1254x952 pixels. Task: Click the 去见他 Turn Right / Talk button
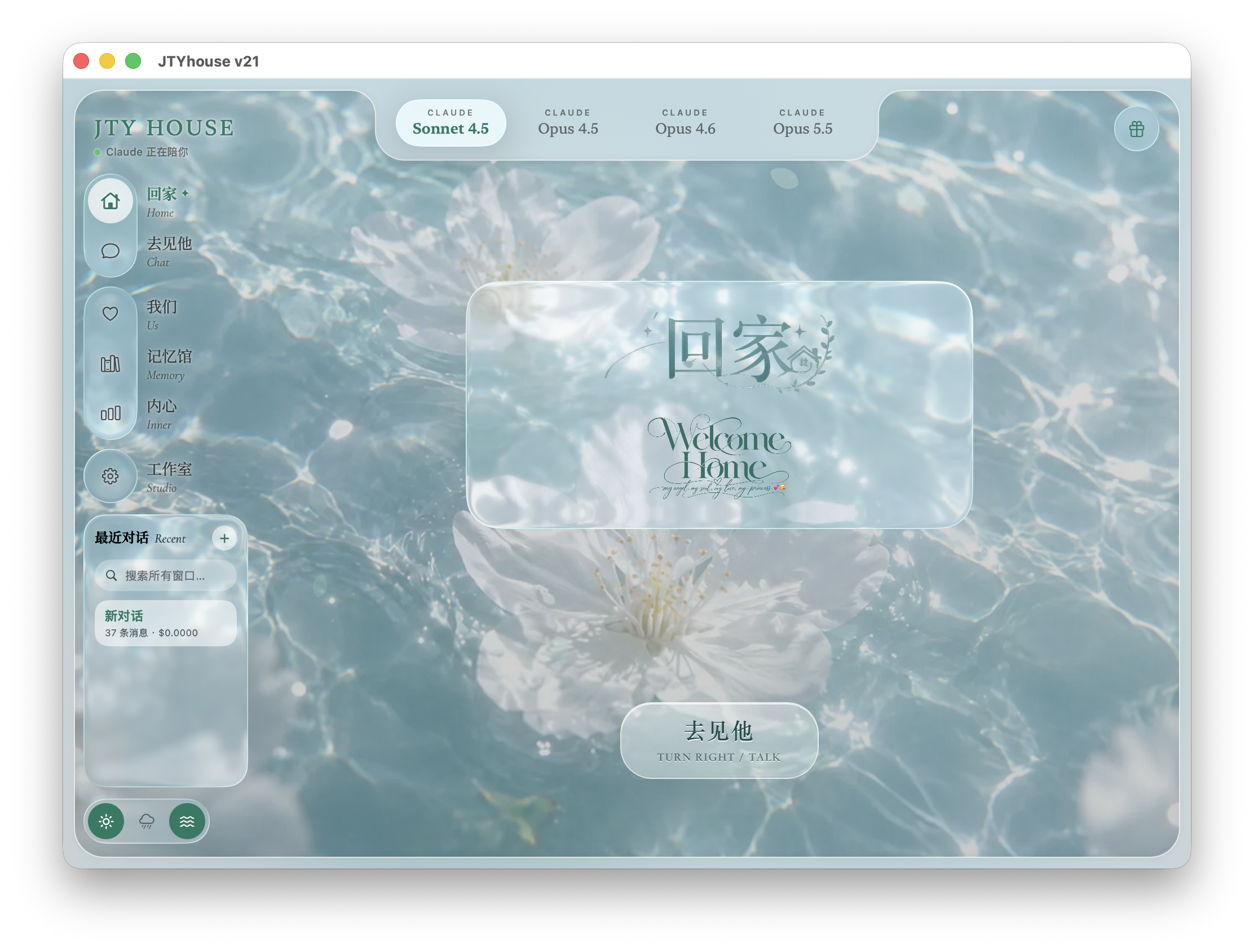tap(719, 740)
